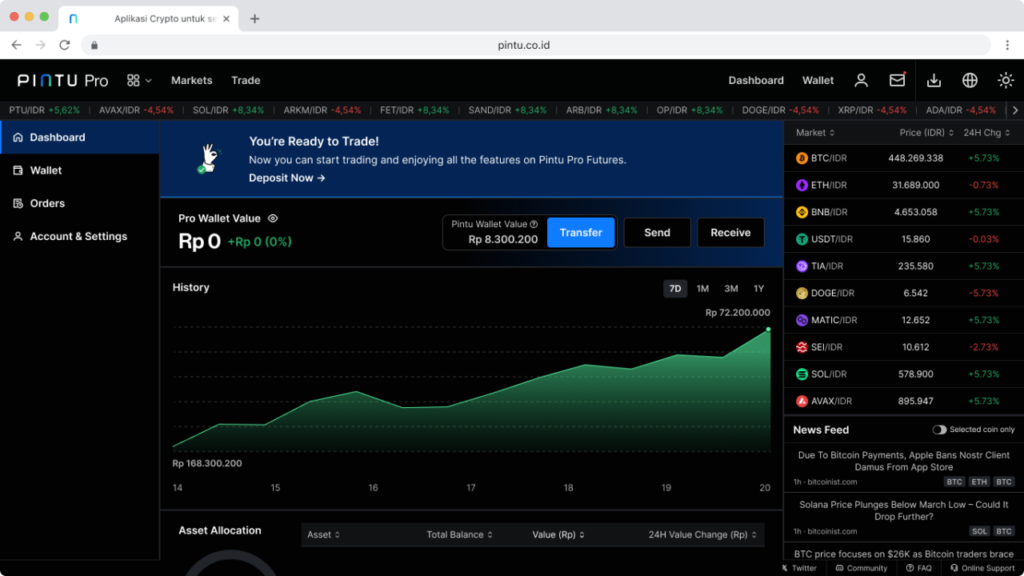Click the Send button
The height and width of the screenshot is (576, 1024).
pyautogui.click(x=657, y=232)
